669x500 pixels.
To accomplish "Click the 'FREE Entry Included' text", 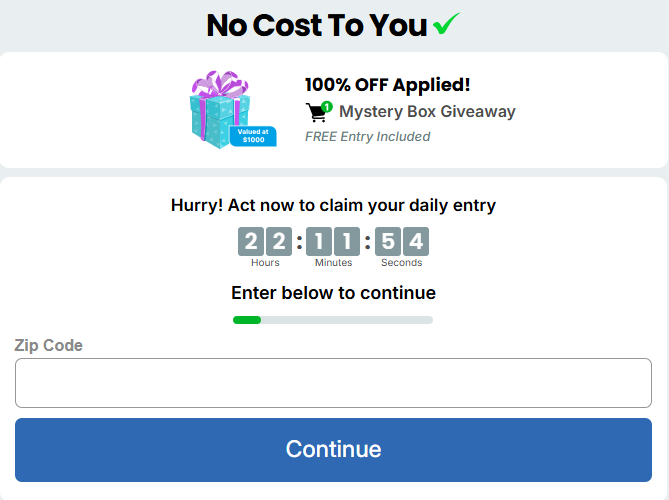I will pos(367,136).
